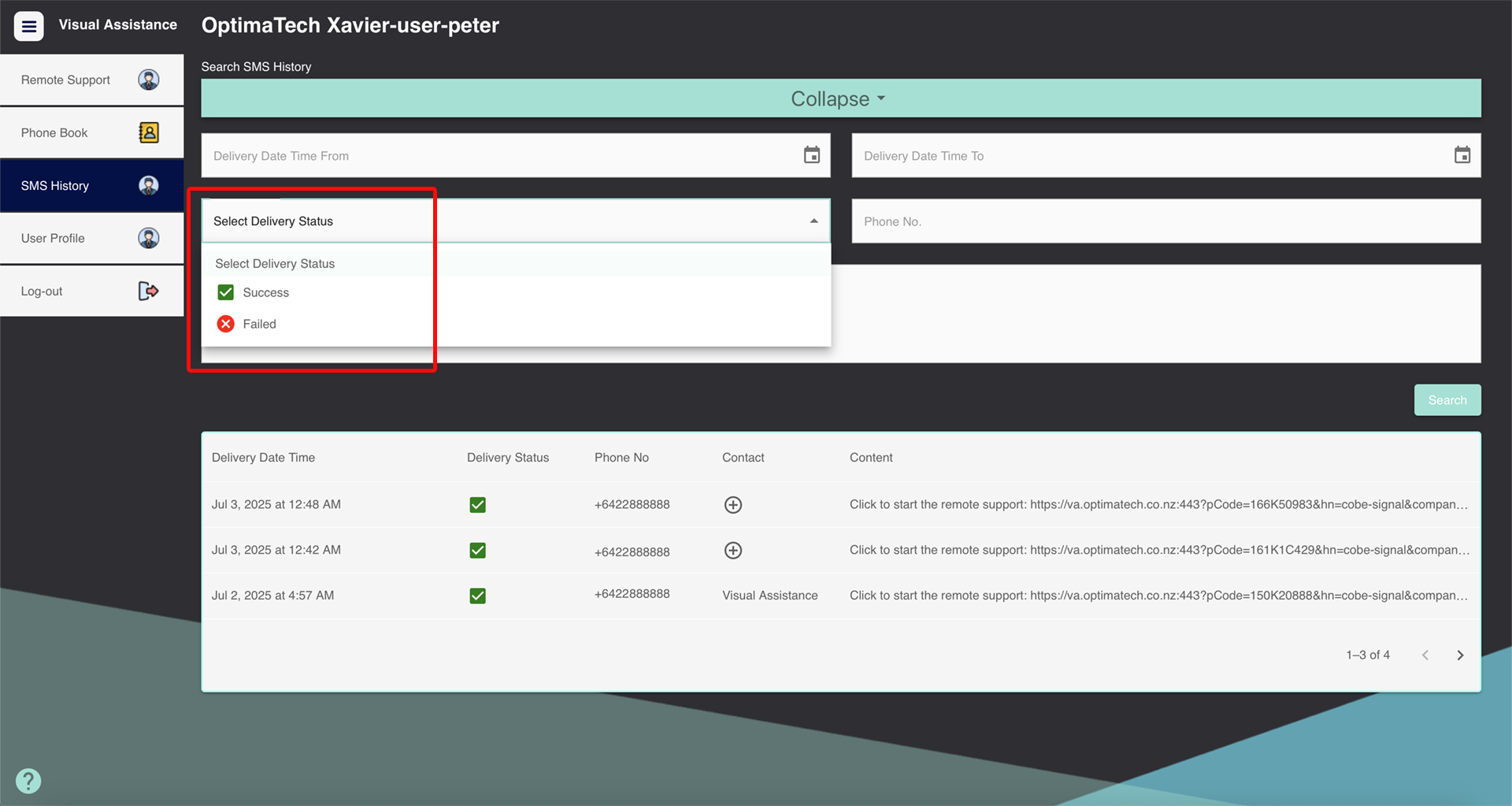The width and height of the screenshot is (1512, 806).
Task: Add contact for Jul 3 12:48 AM row
Action: click(x=732, y=504)
